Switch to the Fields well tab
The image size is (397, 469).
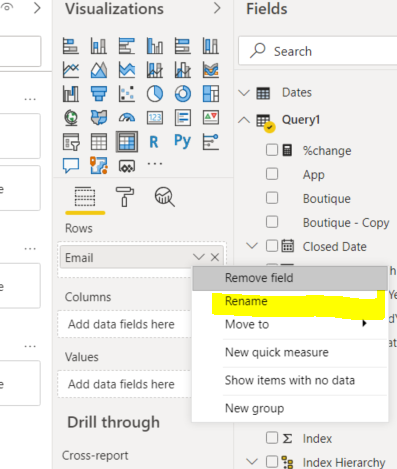click(x=85, y=197)
